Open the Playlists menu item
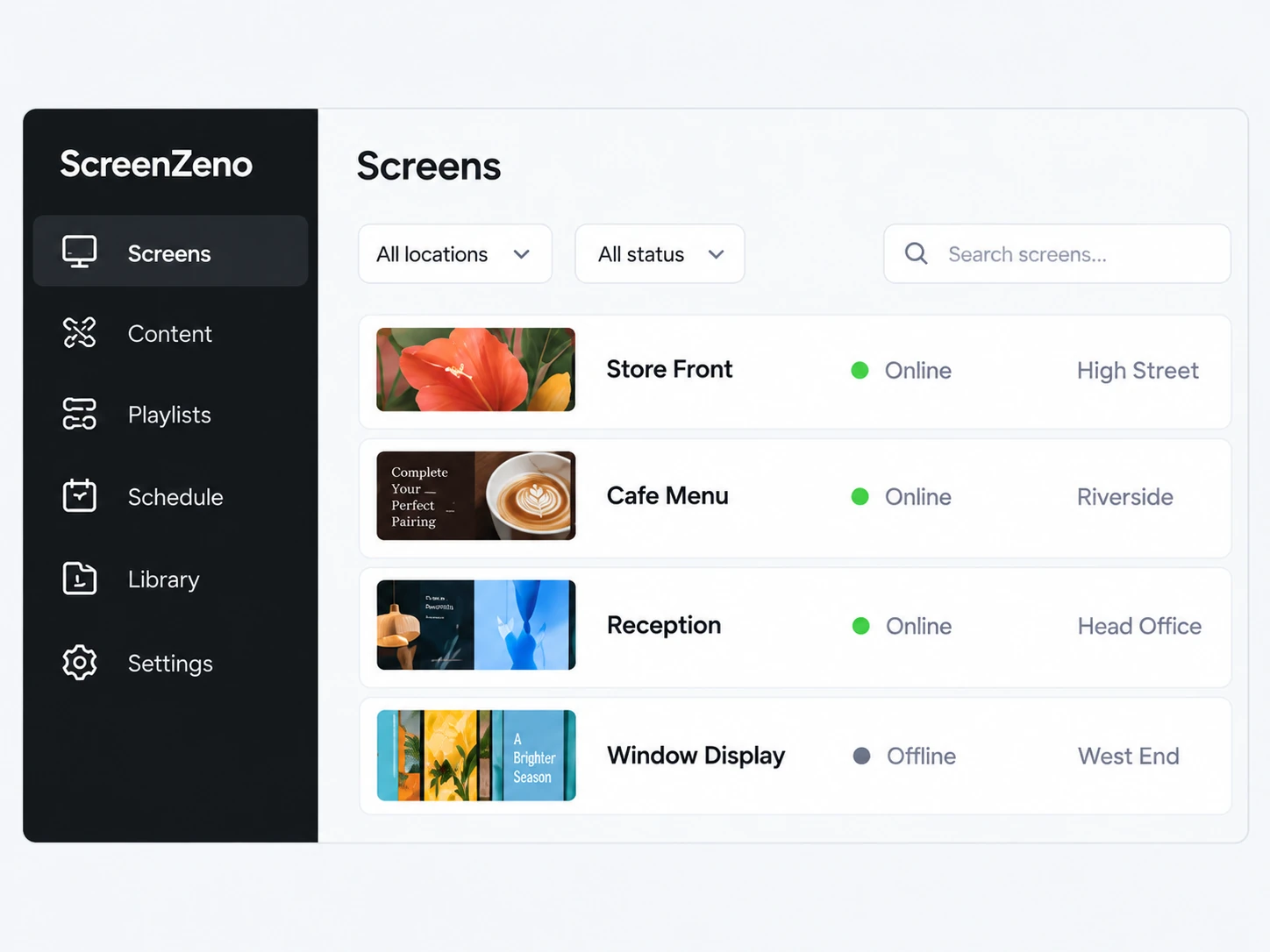The width and height of the screenshot is (1270, 952). coord(170,414)
